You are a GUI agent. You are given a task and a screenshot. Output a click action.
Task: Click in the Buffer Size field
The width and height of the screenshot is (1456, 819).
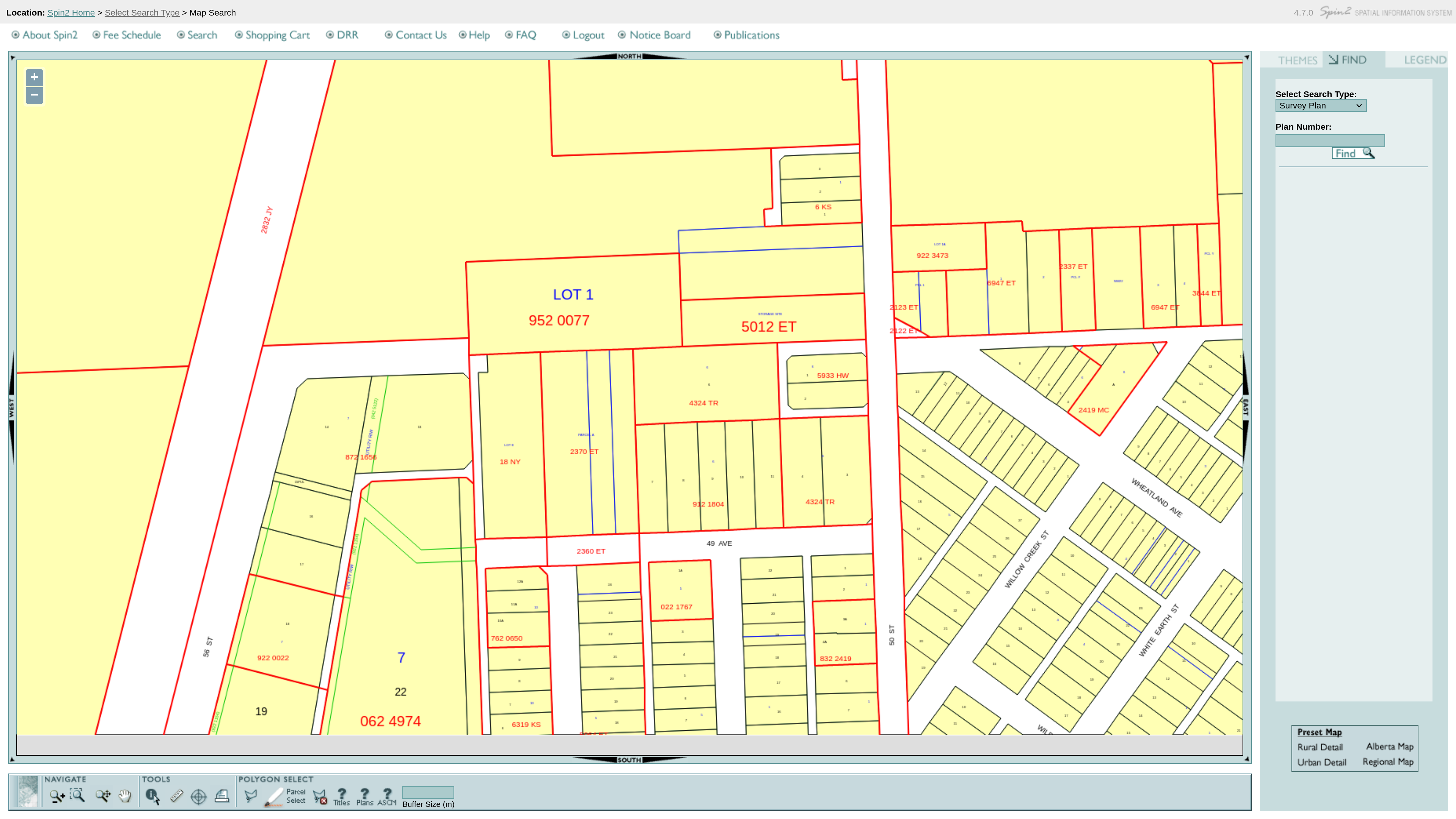pyautogui.click(x=428, y=792)
